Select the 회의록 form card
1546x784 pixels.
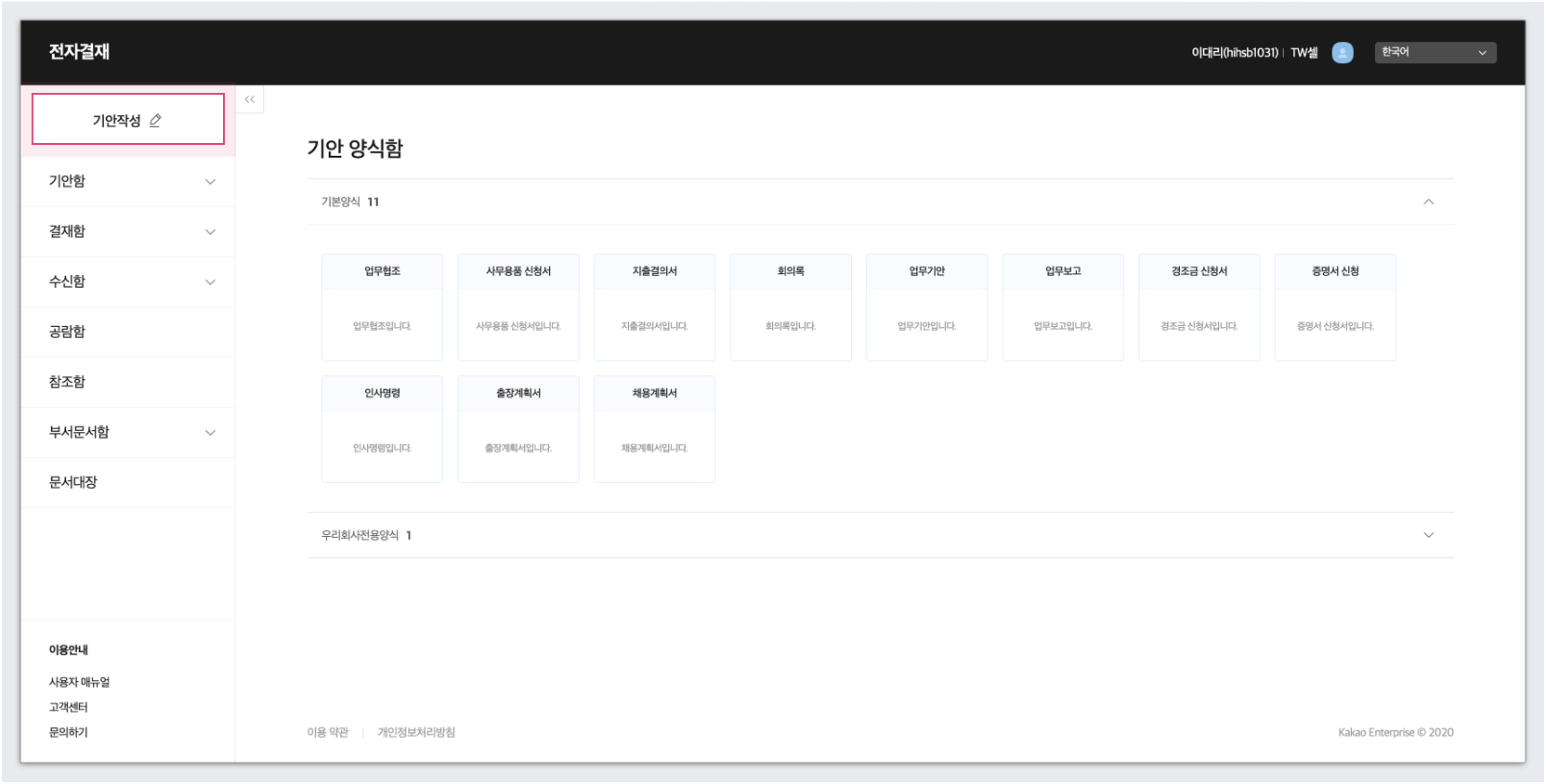click(791, 307)
